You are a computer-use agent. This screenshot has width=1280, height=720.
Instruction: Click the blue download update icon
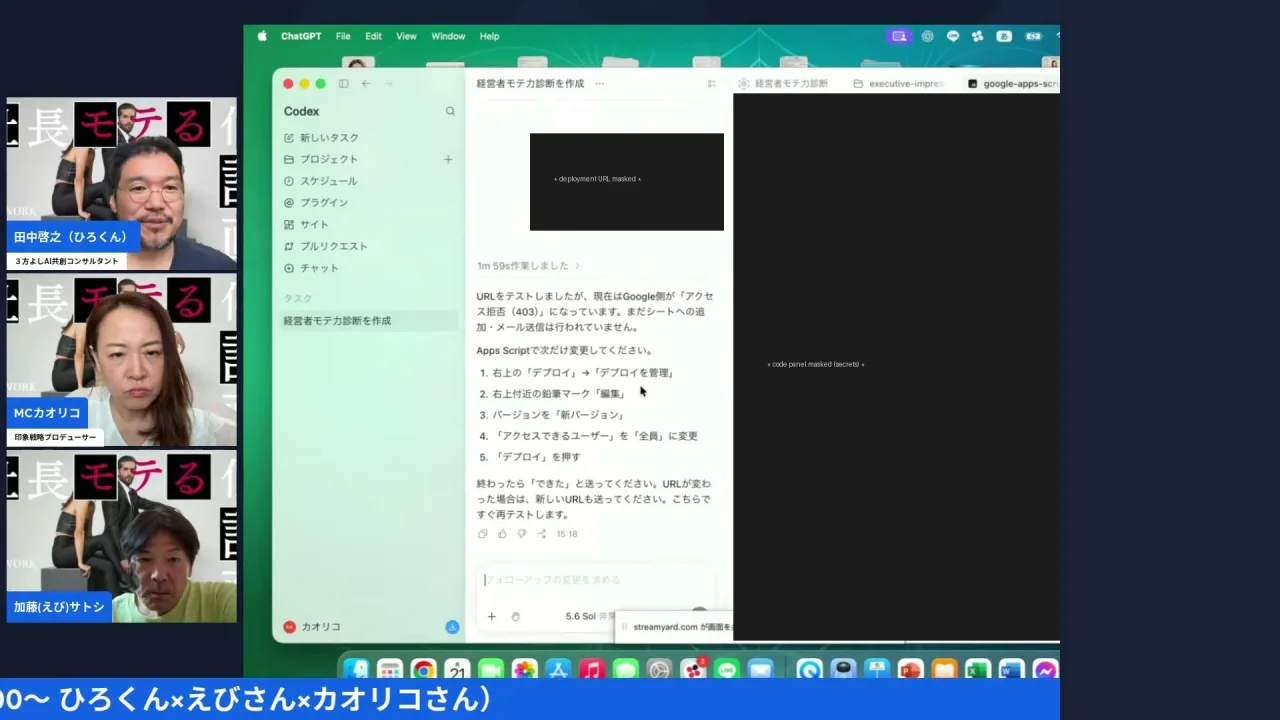click(452, 627)
